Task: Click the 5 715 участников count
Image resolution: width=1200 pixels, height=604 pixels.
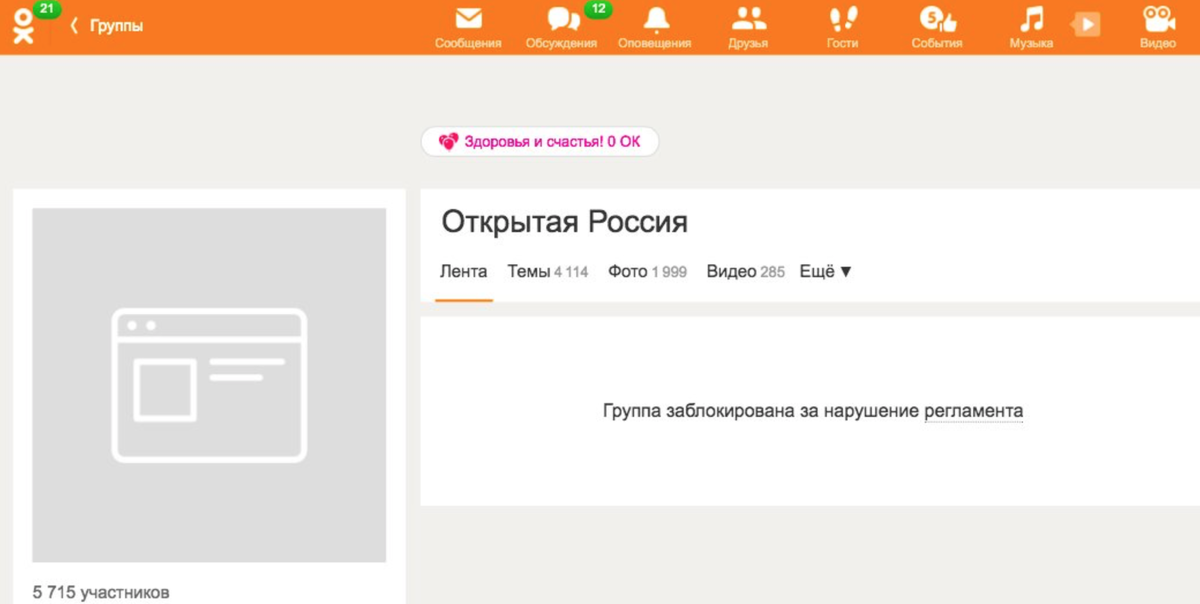Action: tap(101, 592)
